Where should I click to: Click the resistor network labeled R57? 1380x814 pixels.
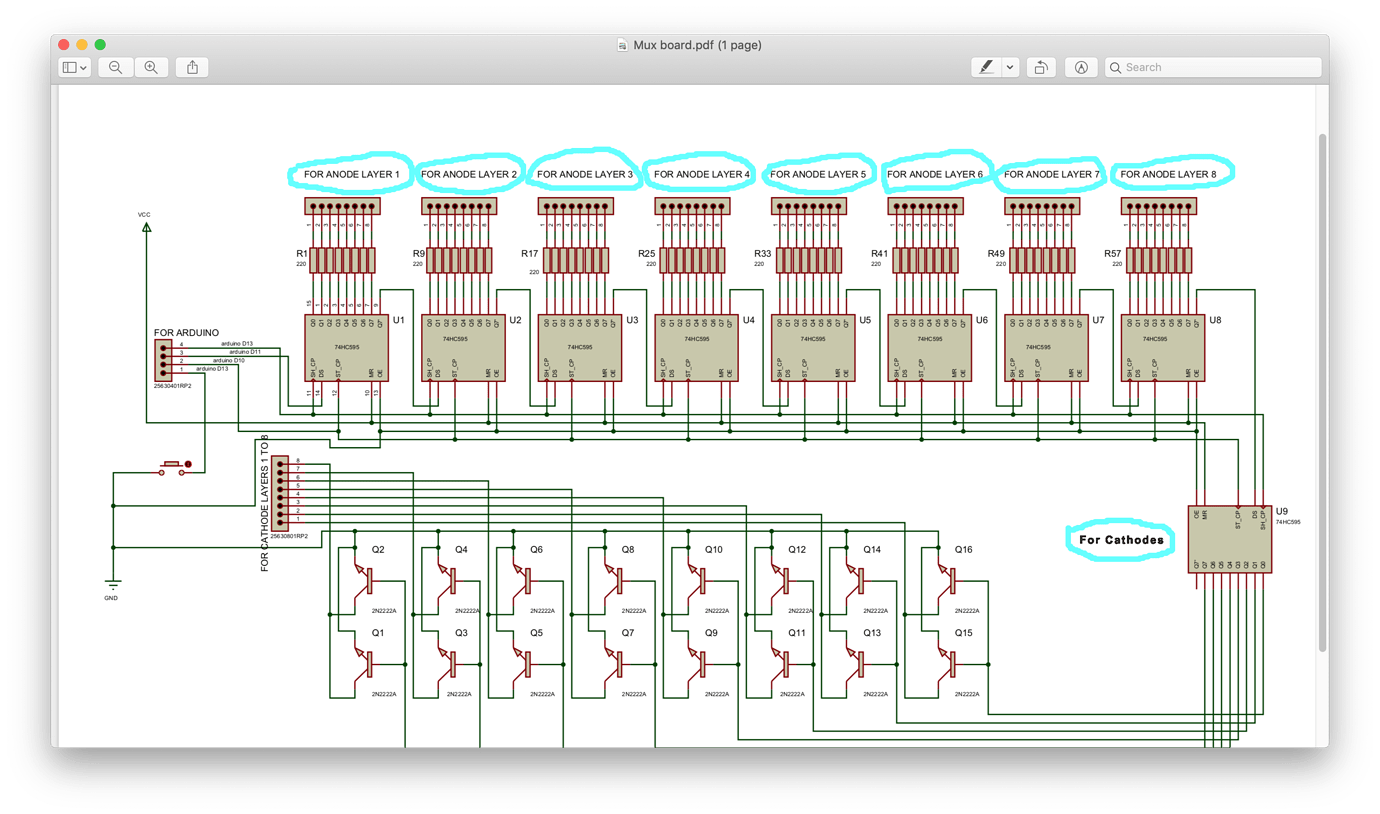(x=1158, y=258)
